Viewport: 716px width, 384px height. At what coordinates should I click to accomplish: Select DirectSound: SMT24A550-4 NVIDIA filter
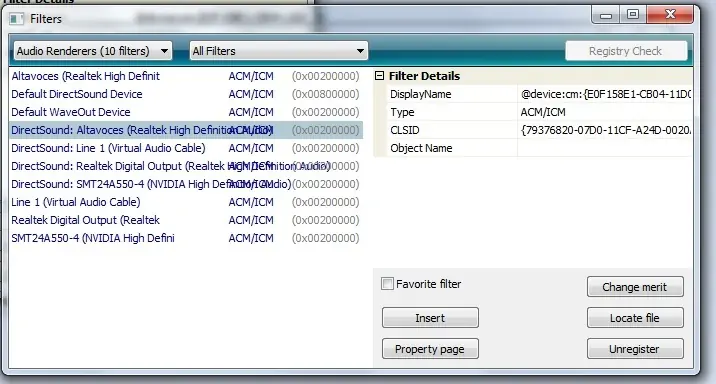[186, 184]
